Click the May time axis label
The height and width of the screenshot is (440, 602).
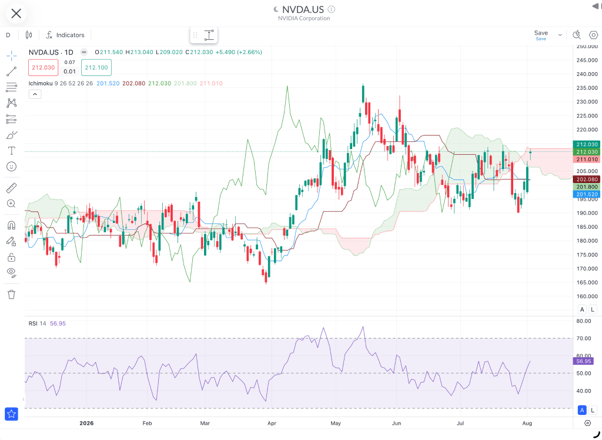[336, 423]
